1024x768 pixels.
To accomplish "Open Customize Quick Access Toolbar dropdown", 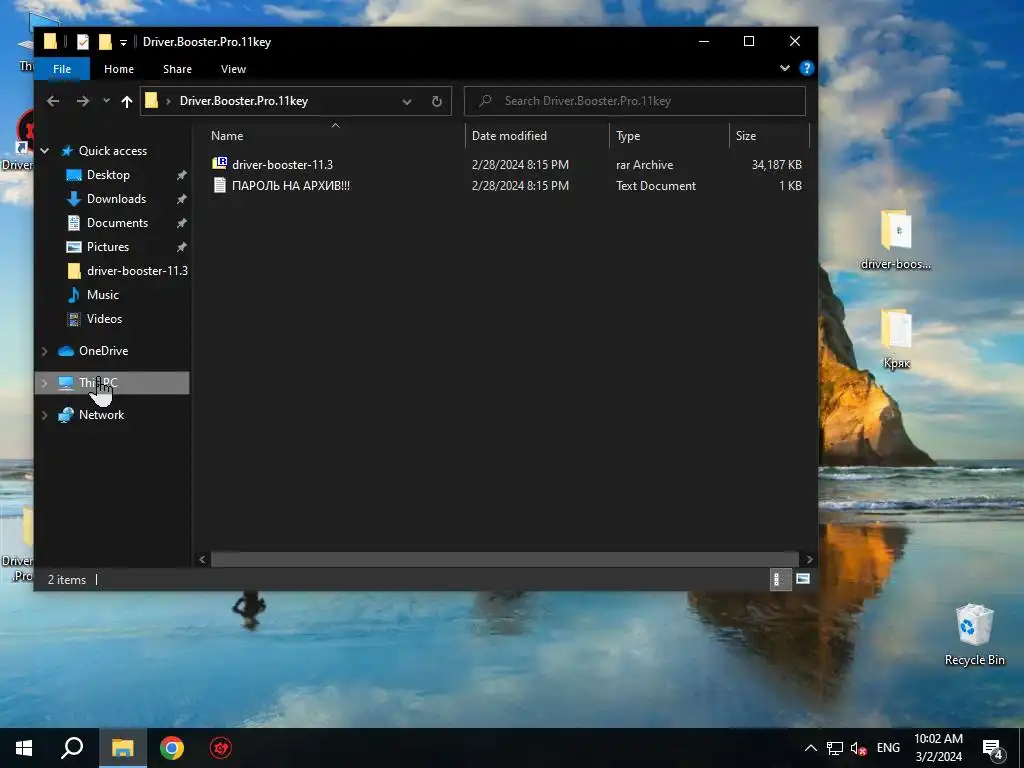I will [123, 43].
